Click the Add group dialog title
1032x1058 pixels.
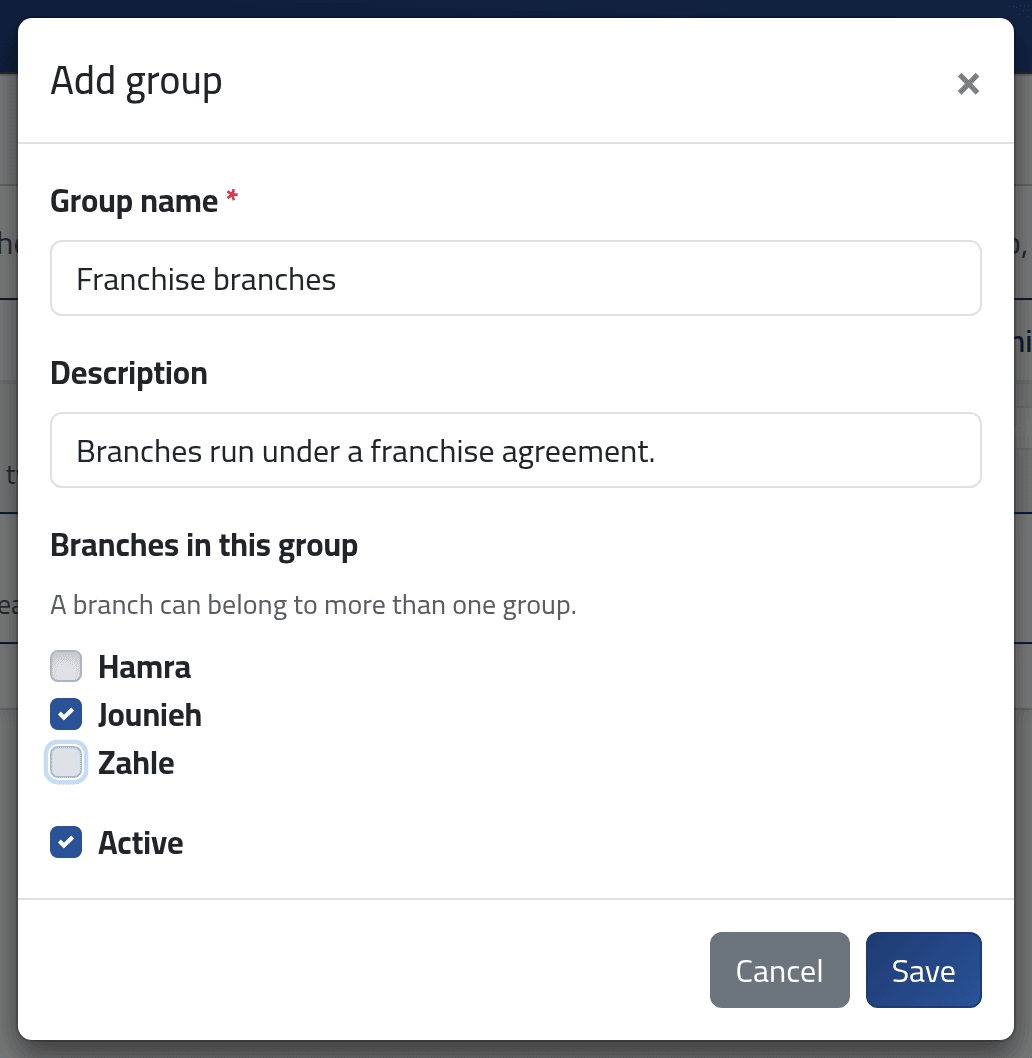[136, 81]
